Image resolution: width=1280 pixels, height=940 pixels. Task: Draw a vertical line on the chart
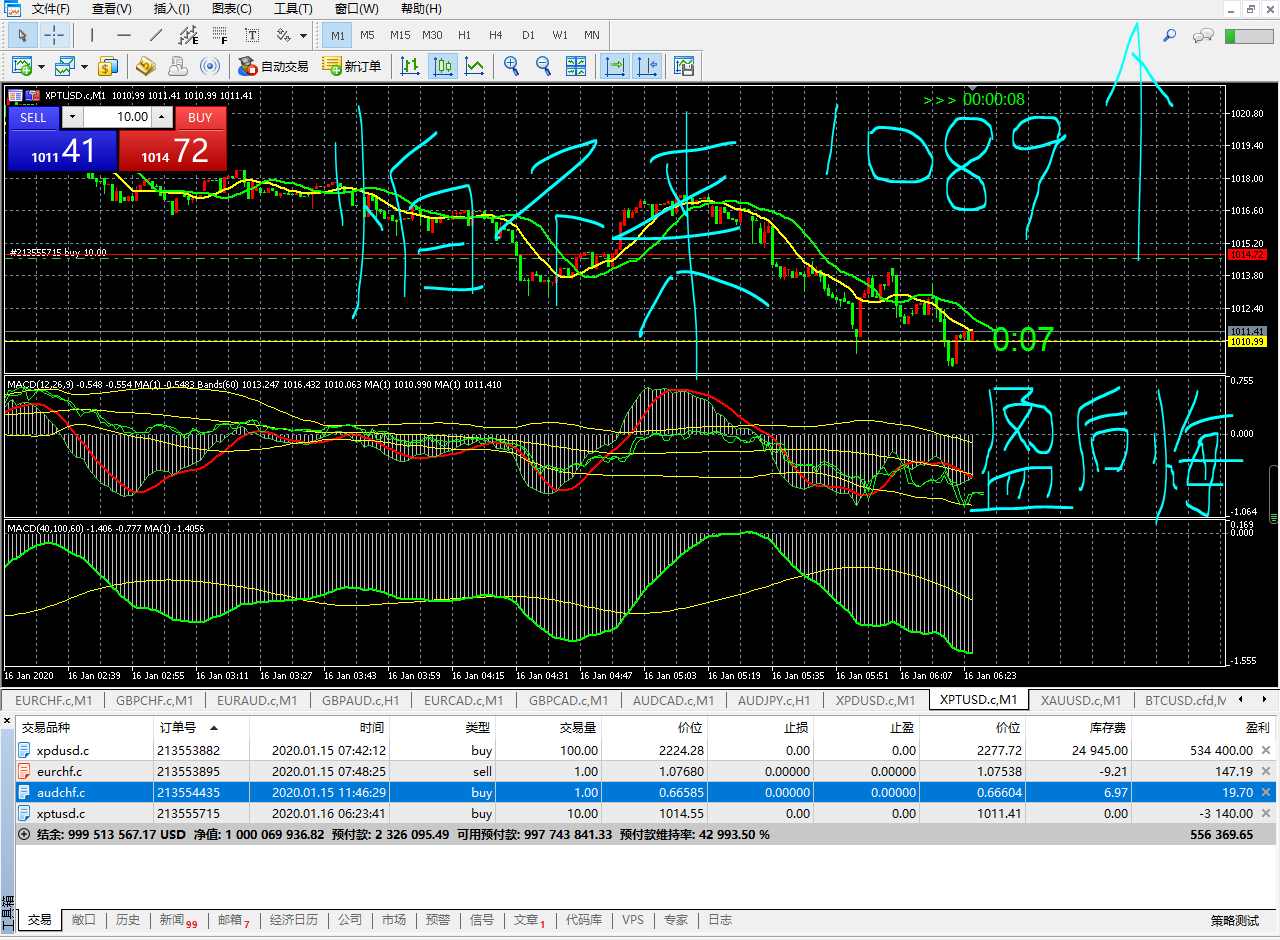[x=92, y=36]
